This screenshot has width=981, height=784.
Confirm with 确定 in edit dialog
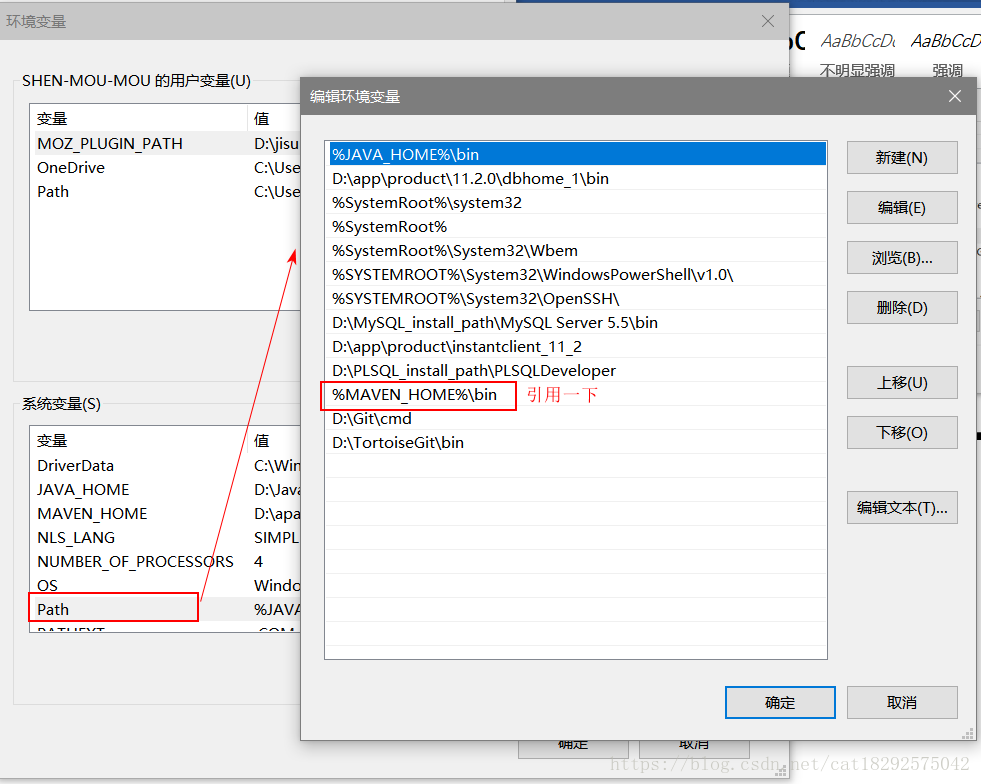click(780, 702)
